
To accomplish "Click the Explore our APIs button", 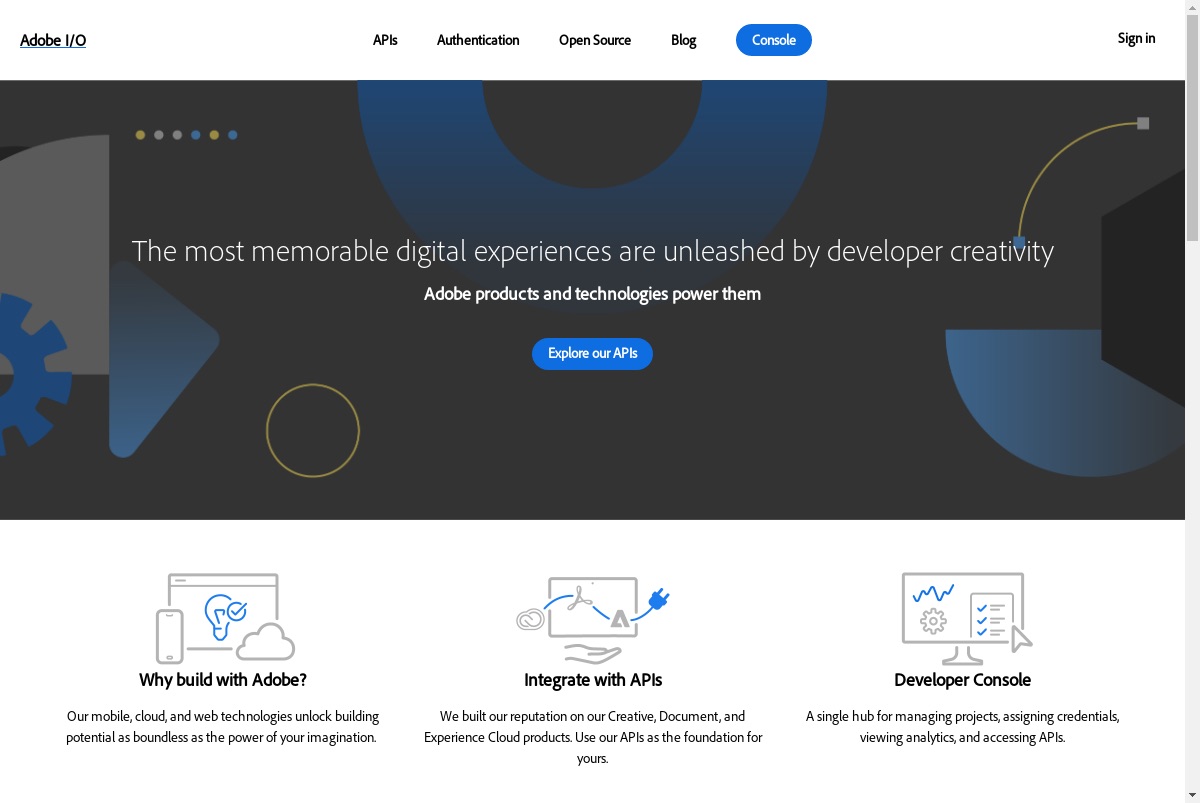I will click(x=592, y=353).
